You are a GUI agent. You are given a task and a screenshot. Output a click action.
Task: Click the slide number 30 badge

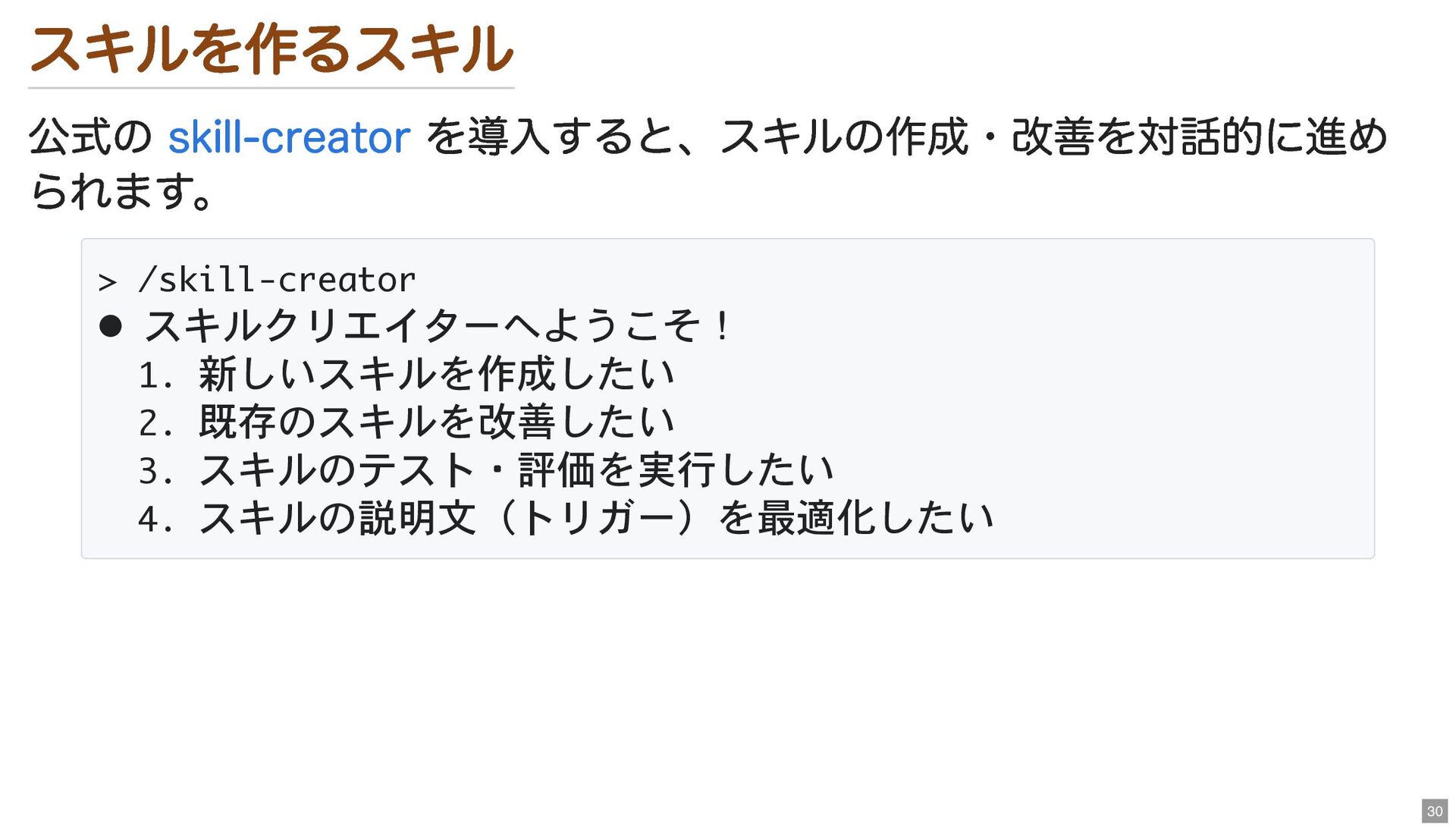point(1434,811)
